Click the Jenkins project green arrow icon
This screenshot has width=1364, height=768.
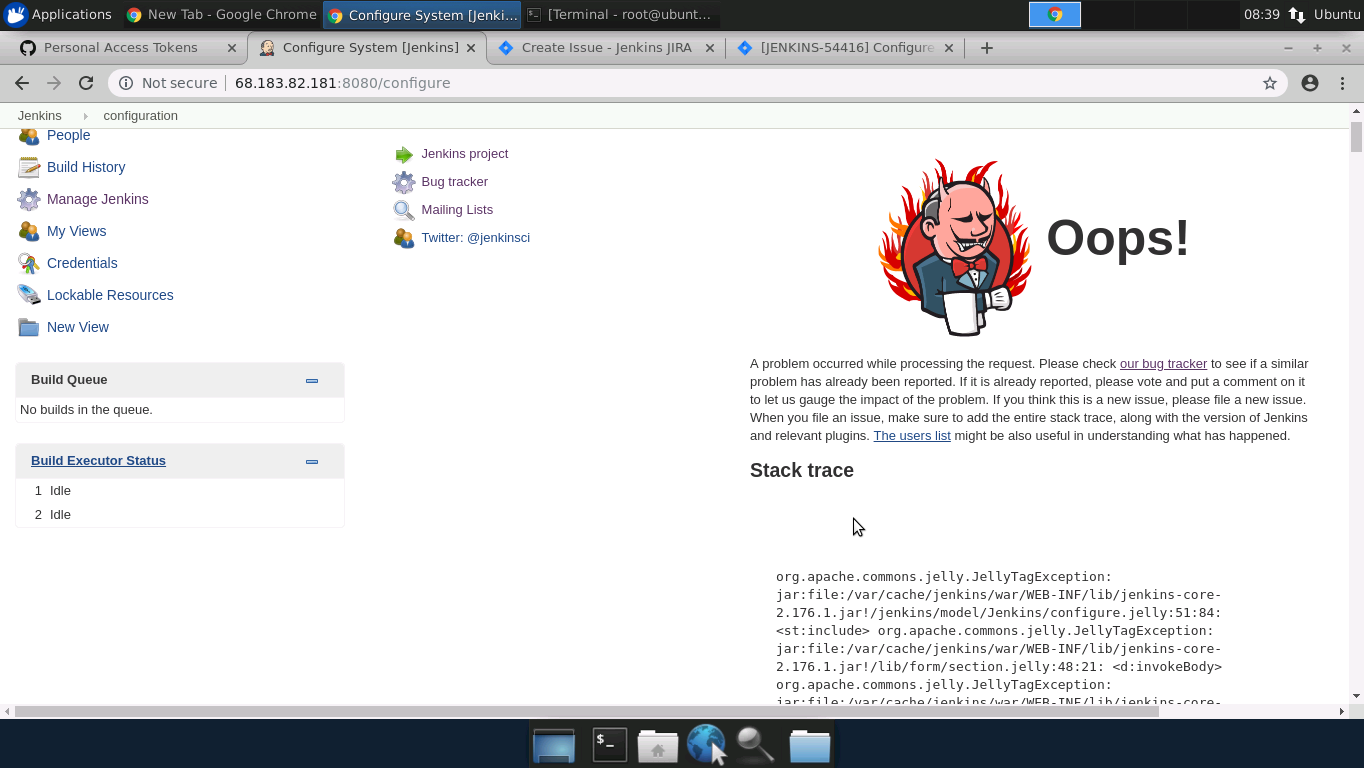click(x=404, y=154)
